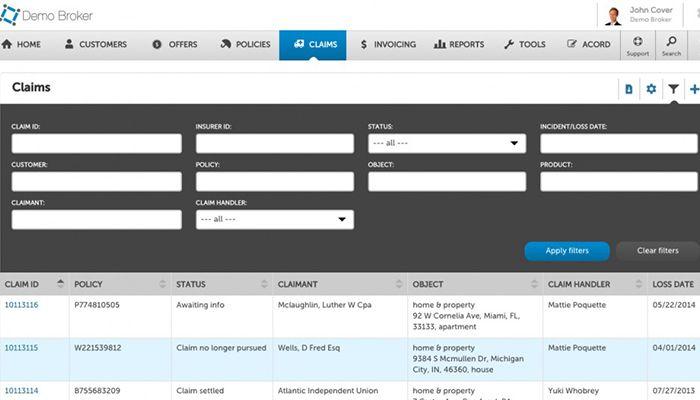Select claimant Atlantic Independent Union
Image resolution: width=700 pixels, height=400 pixels.
(328, 391)
